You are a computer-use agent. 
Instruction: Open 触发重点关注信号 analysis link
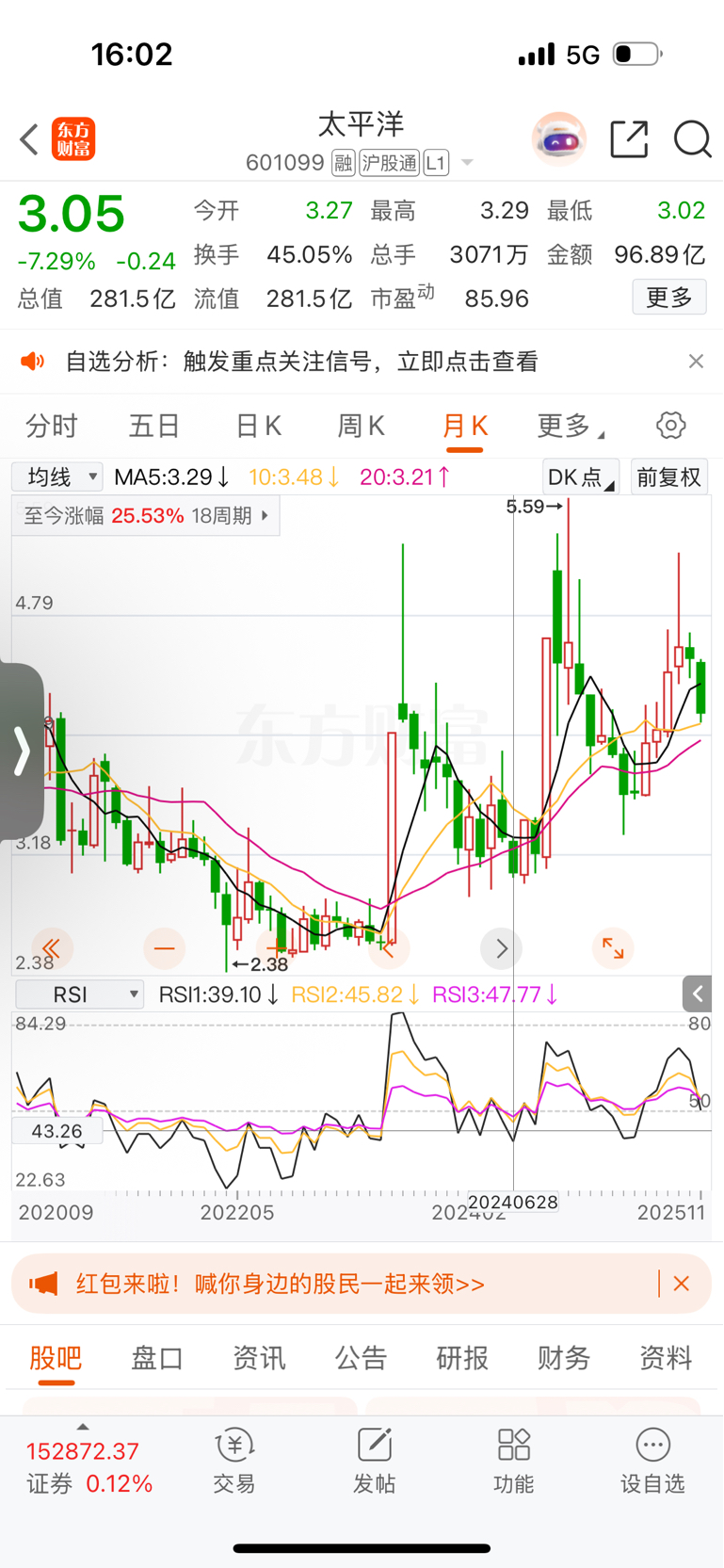[x=361, y=362]
